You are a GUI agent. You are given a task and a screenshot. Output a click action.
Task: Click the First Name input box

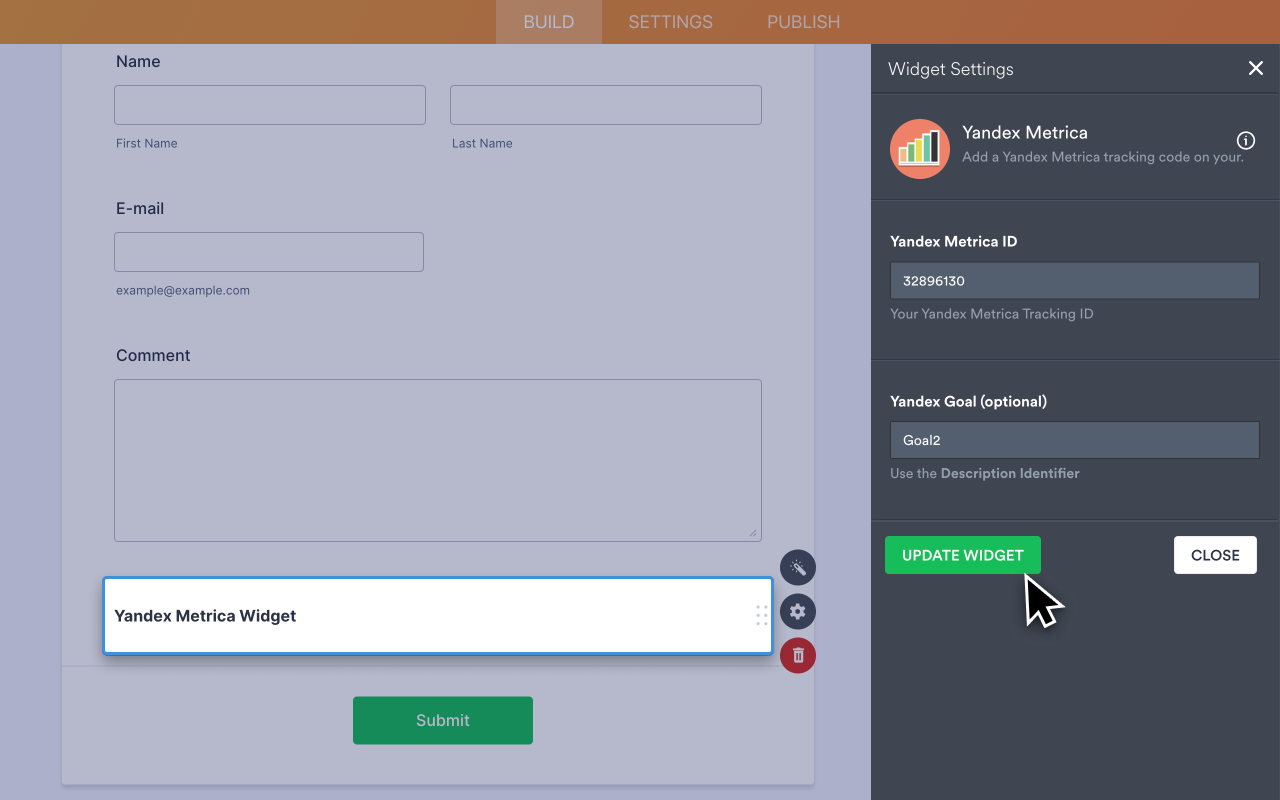[269, 104]
